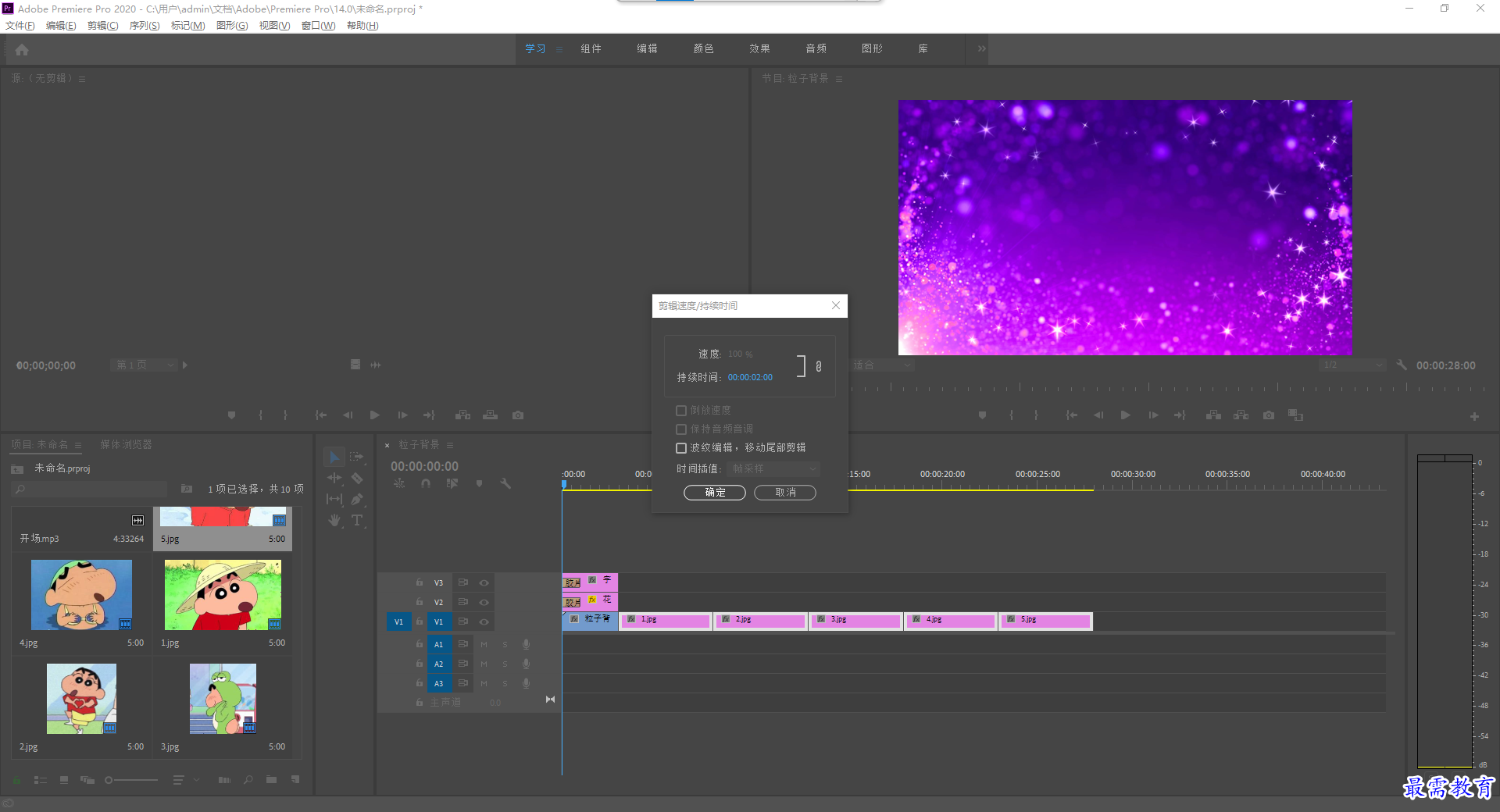Play the source monitor
1500x812 pixels.
[x=374, y=415]
